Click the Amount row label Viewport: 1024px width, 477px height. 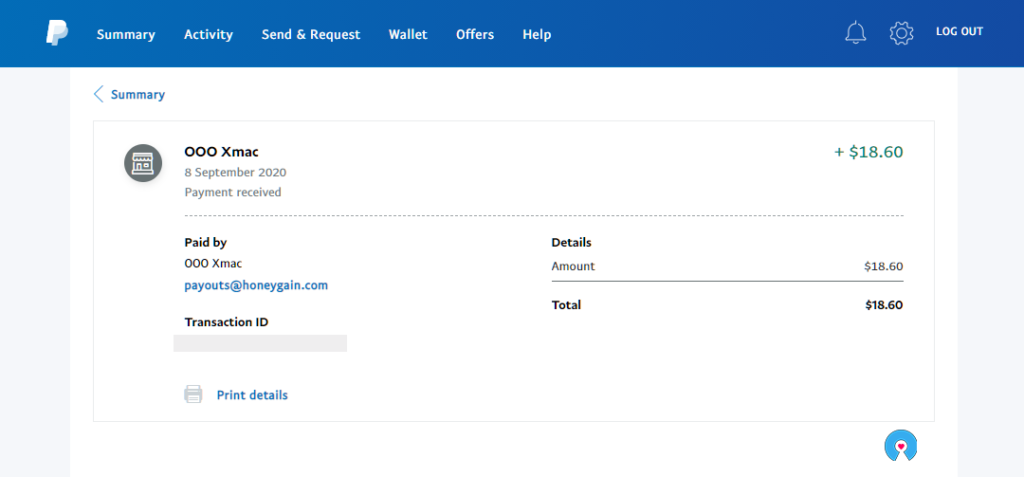(x=573, y=267)
